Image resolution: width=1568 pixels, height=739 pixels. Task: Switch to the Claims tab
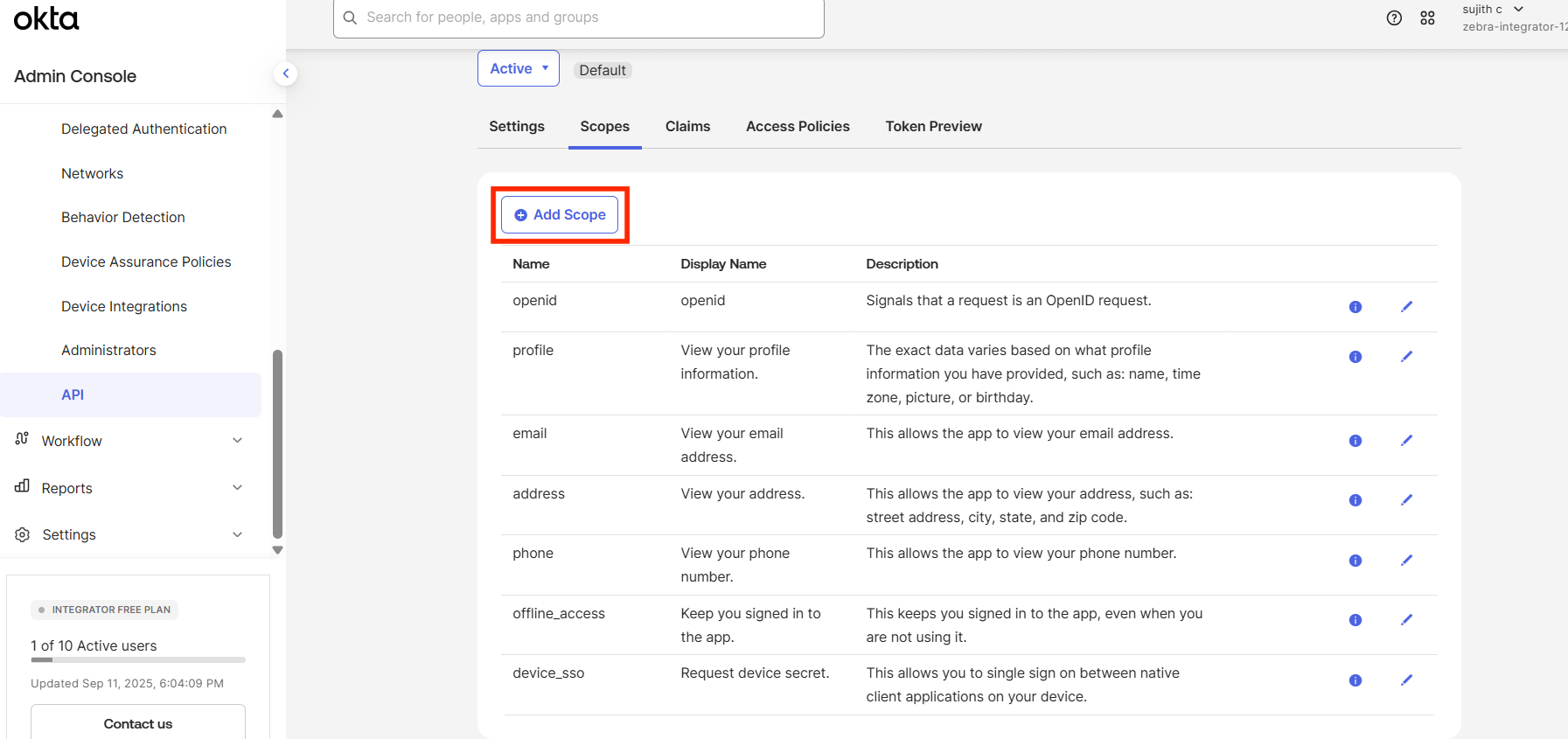(687, 127)
